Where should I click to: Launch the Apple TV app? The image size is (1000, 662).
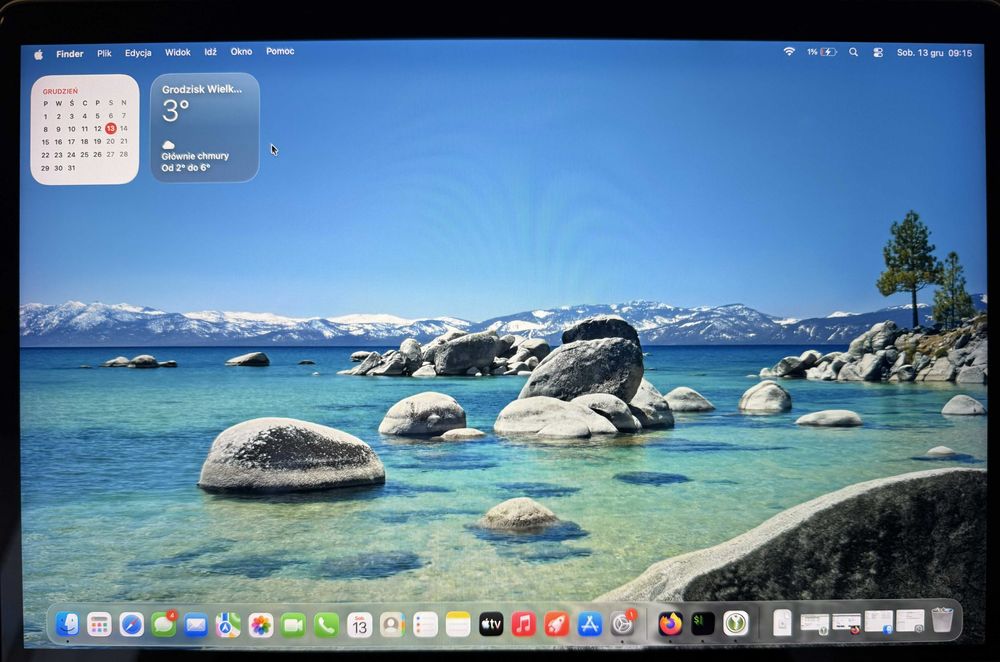(x=491, y=625)
